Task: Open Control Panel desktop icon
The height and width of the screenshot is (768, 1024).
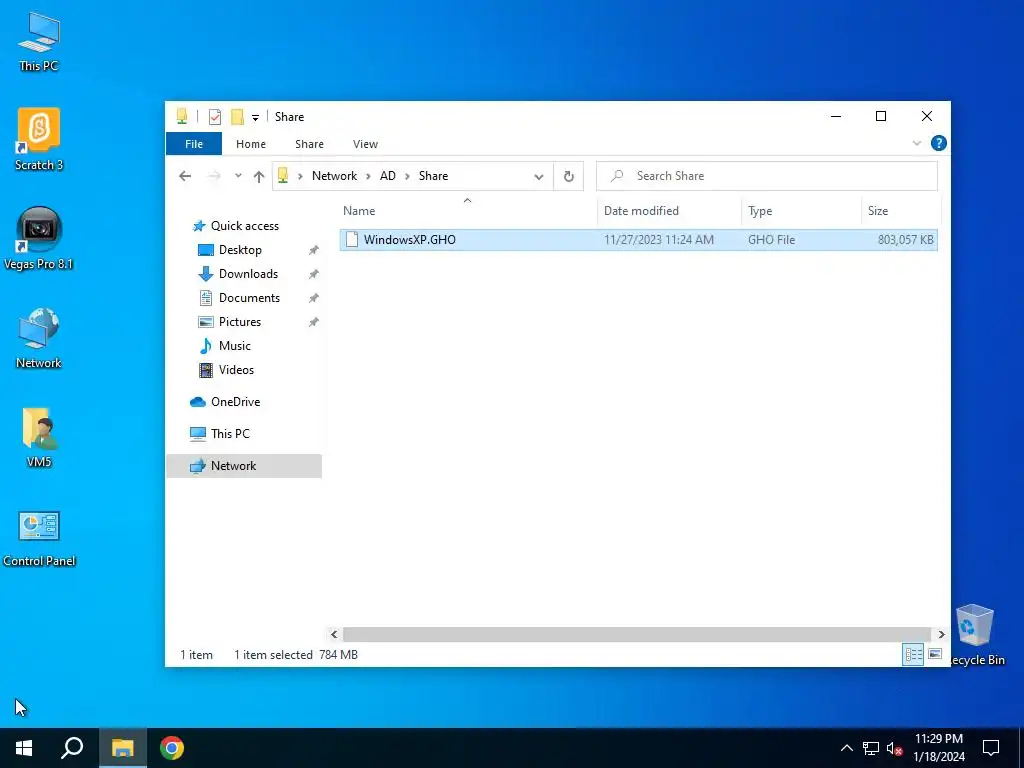Action: [x=39, y=537]
